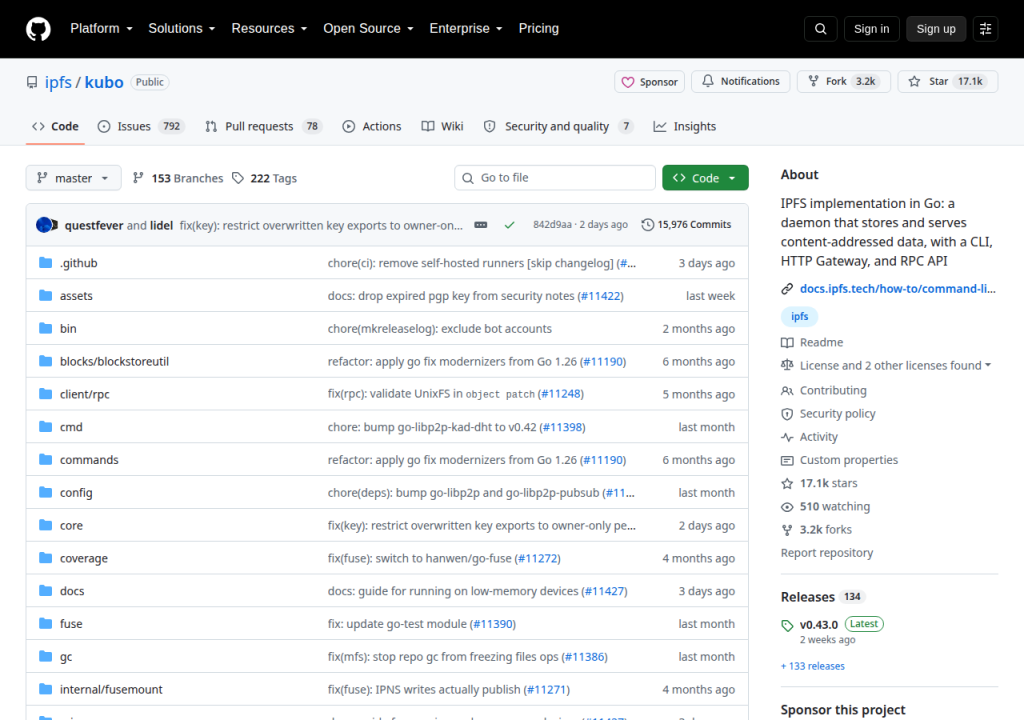
Task: Click the GitHub logo icon
Action: (x=38, y=29)
